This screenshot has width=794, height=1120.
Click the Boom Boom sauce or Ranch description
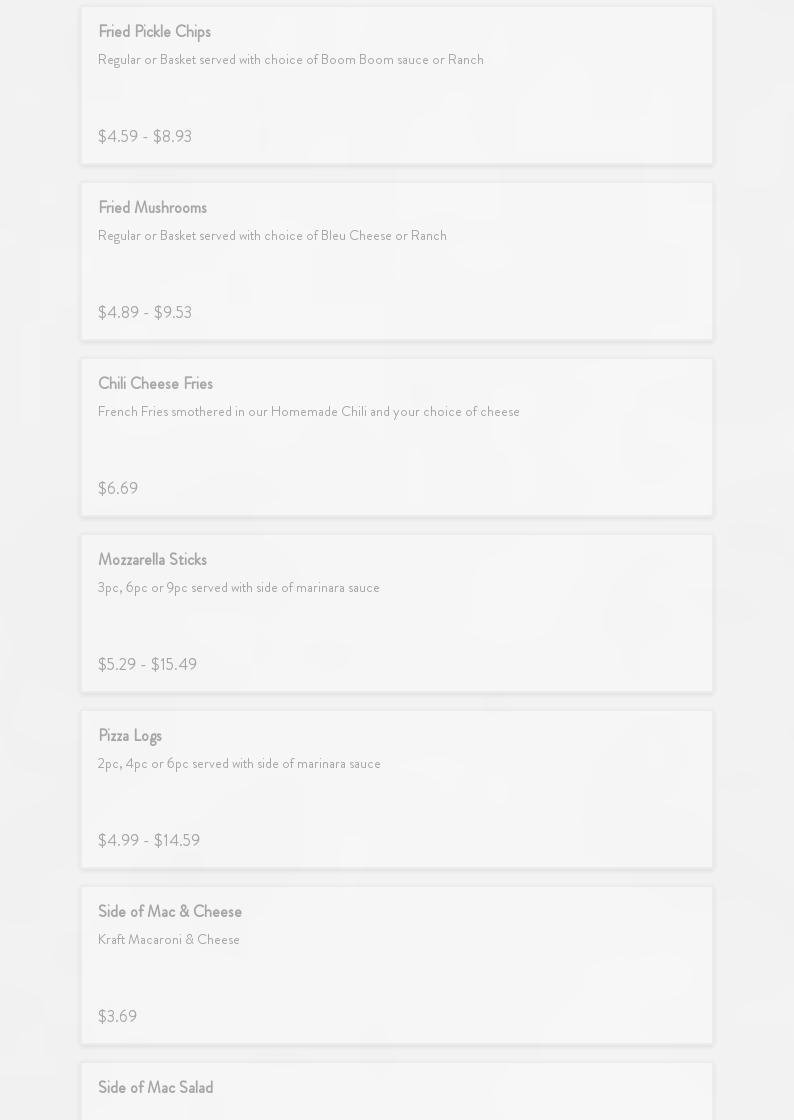coord(290,60)
